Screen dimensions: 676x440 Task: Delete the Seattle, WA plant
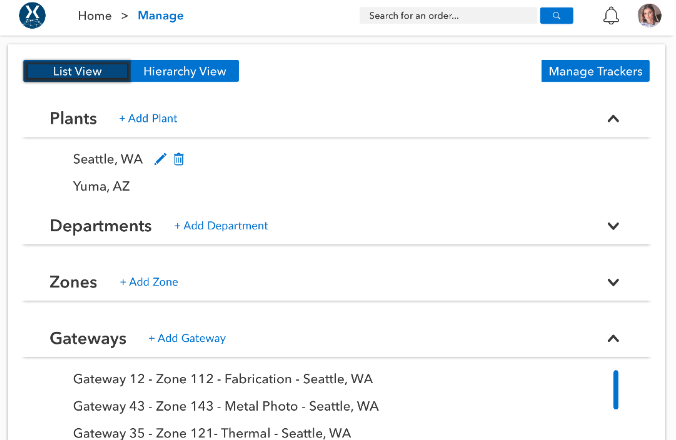179,159
